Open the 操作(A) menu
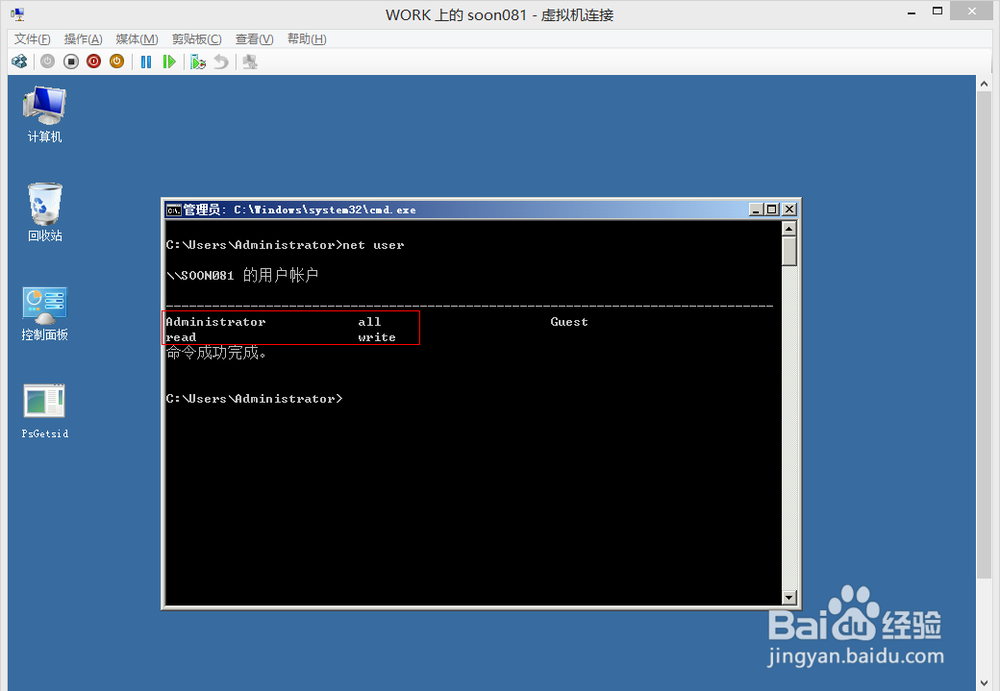The height and width of the screenshot is (691, 1000). pos(83,39)
